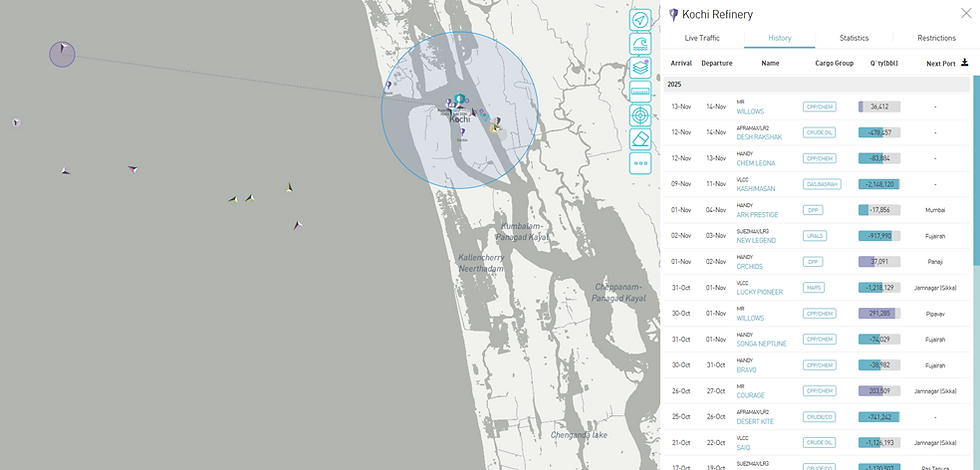The height and width of the screenshot is (470, 980).
Task: Click the MARS cargo tag
Action: 814,288
